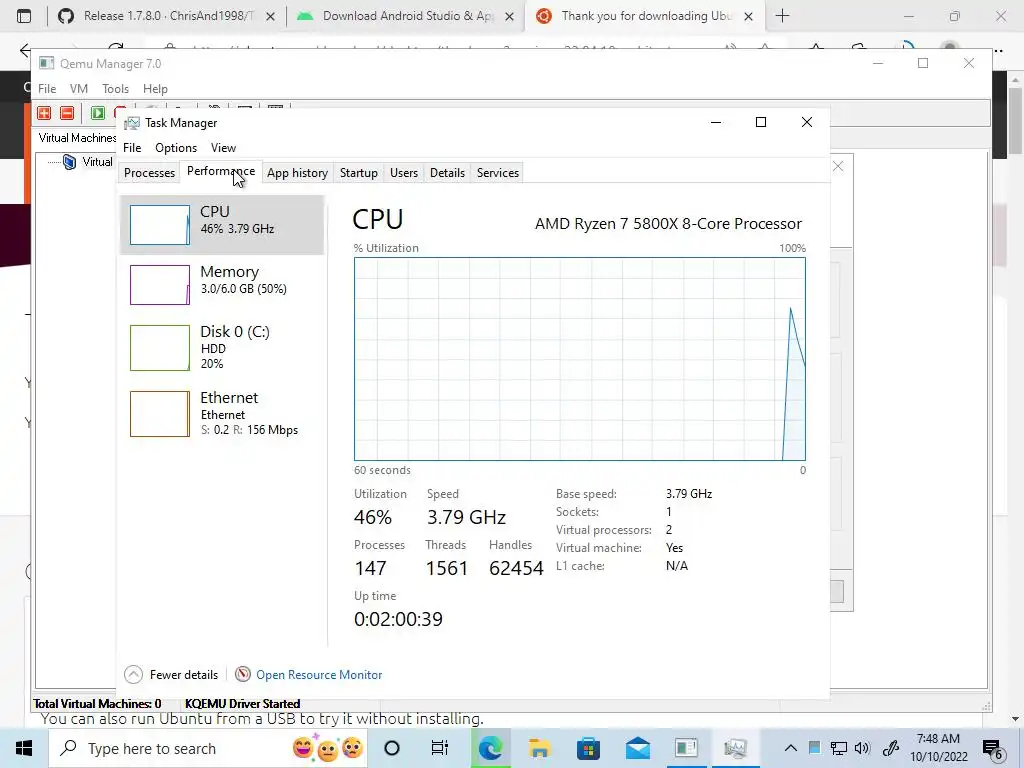Open Task Manager's File menu
Image resolution: width=1024 pixels, height=768 pixels.
click(132, 148)
